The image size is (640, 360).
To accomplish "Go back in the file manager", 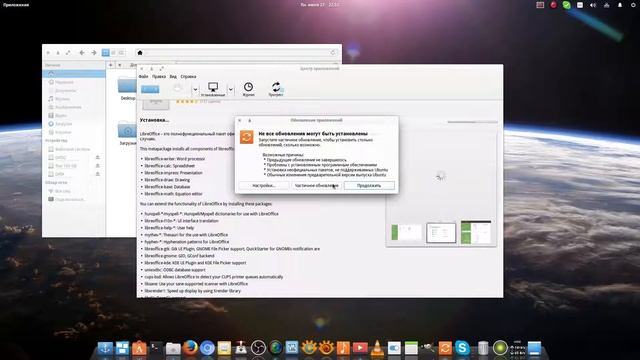I will pos(82,53).
